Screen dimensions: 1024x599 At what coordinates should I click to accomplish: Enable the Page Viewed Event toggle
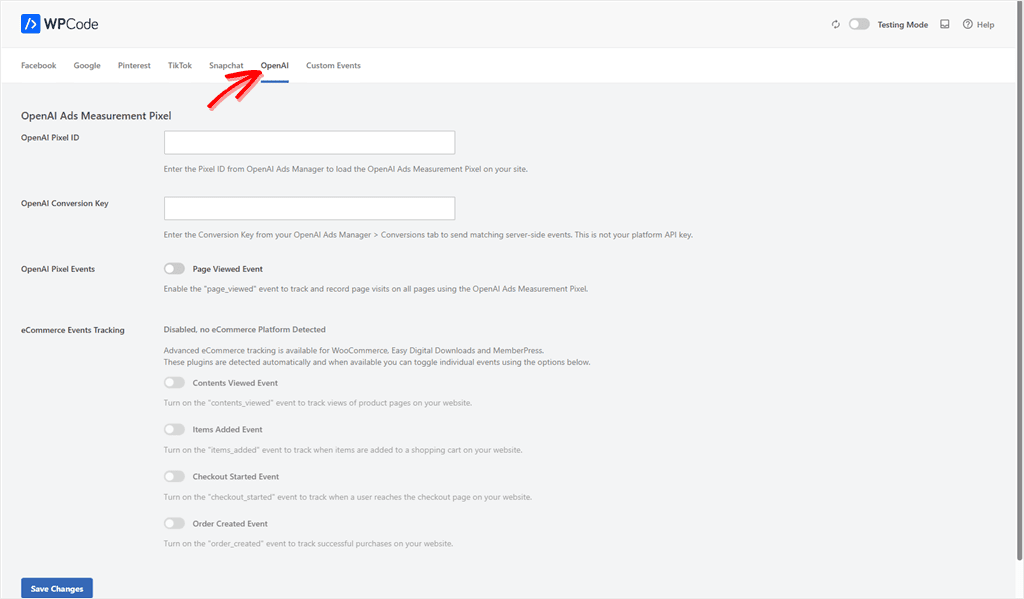point(174,268)
